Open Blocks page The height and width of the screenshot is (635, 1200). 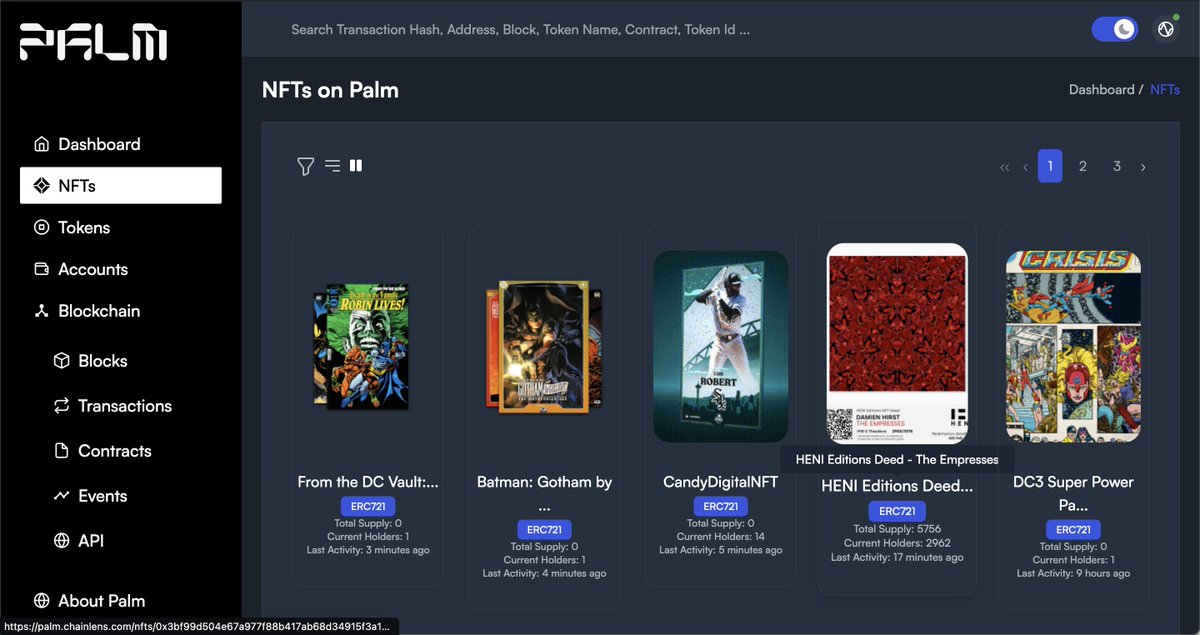[103, 361]
